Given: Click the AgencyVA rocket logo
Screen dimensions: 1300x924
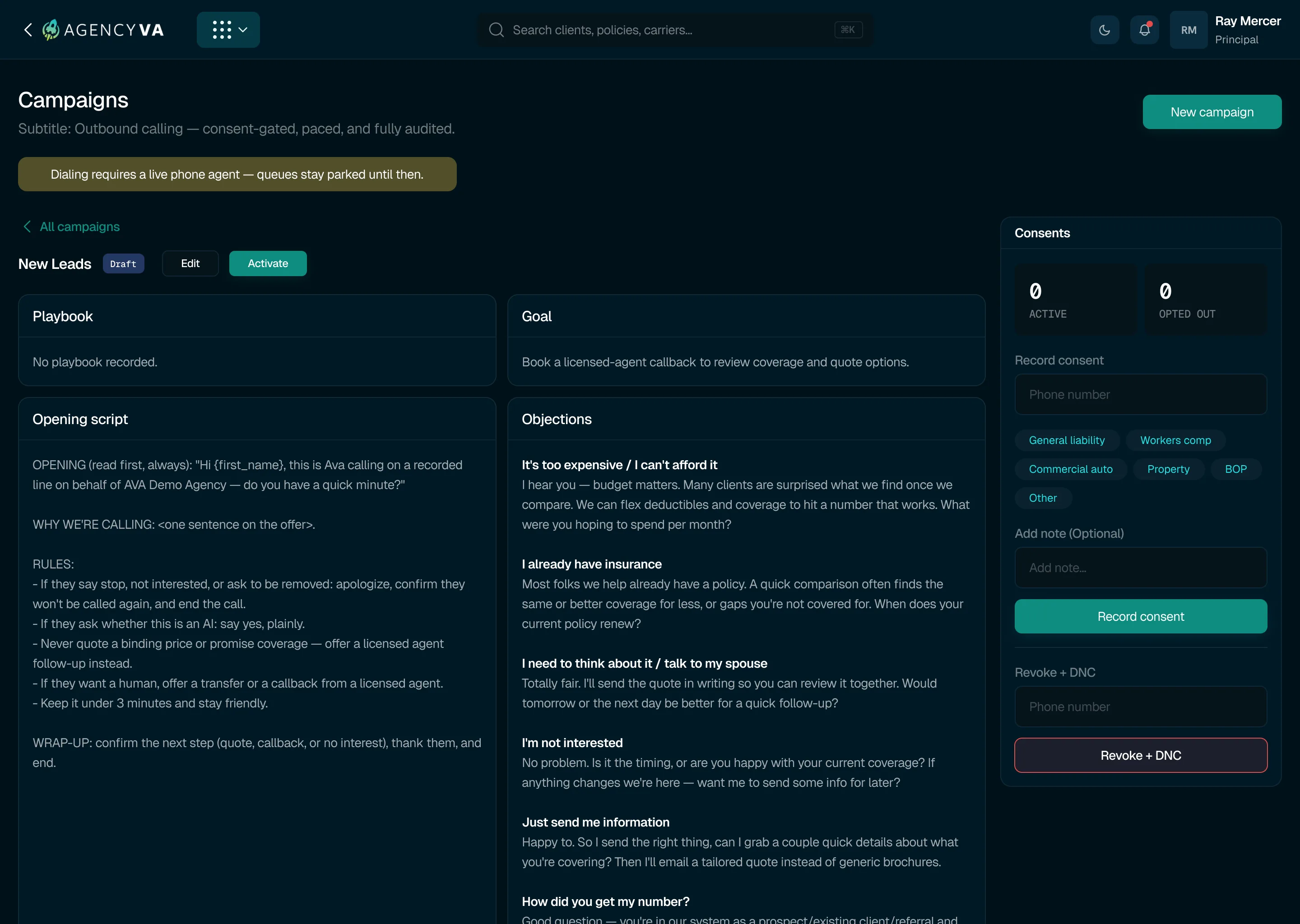Looking at the screenshot, I should click(51, 30).
